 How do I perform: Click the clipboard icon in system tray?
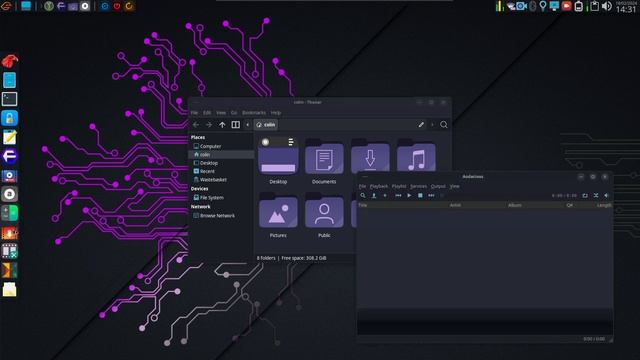pyautogui.click(x=594, y=6)
